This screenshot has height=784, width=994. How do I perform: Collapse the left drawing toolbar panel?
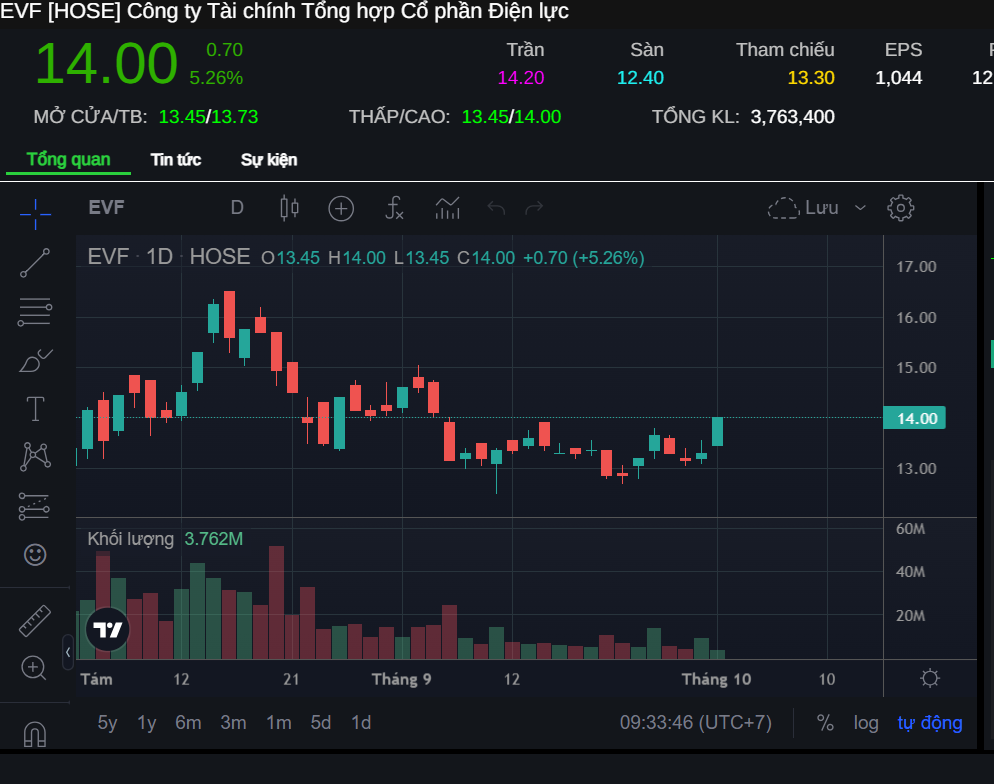tap(68, 652)
